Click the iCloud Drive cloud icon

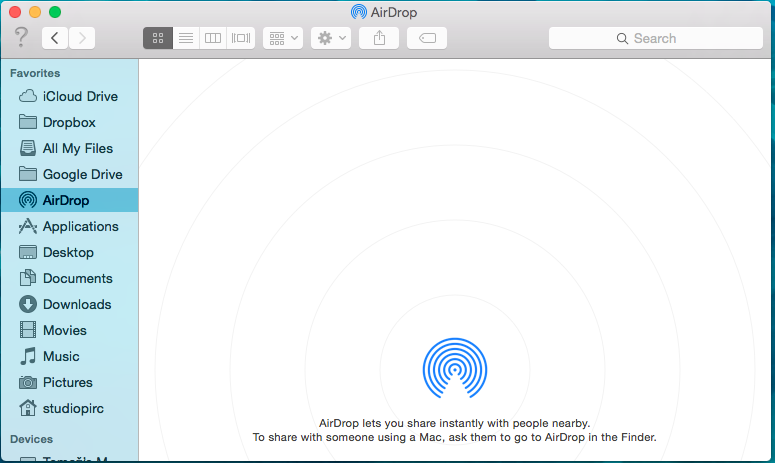[x=28, y=96]
